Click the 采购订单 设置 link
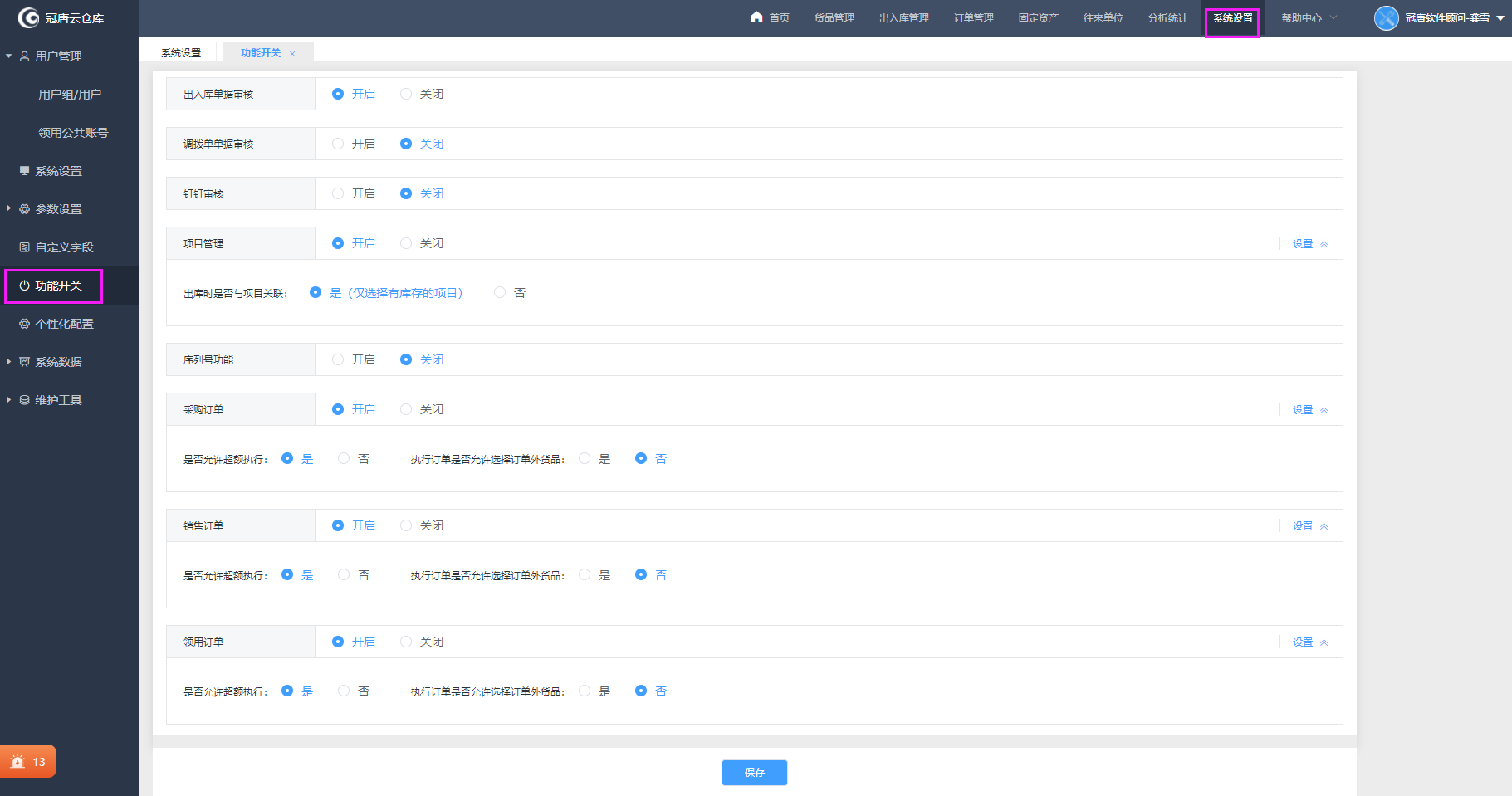Image resolution: width=1512 pixels, height=796 pixels. (x=1302, y=410)
